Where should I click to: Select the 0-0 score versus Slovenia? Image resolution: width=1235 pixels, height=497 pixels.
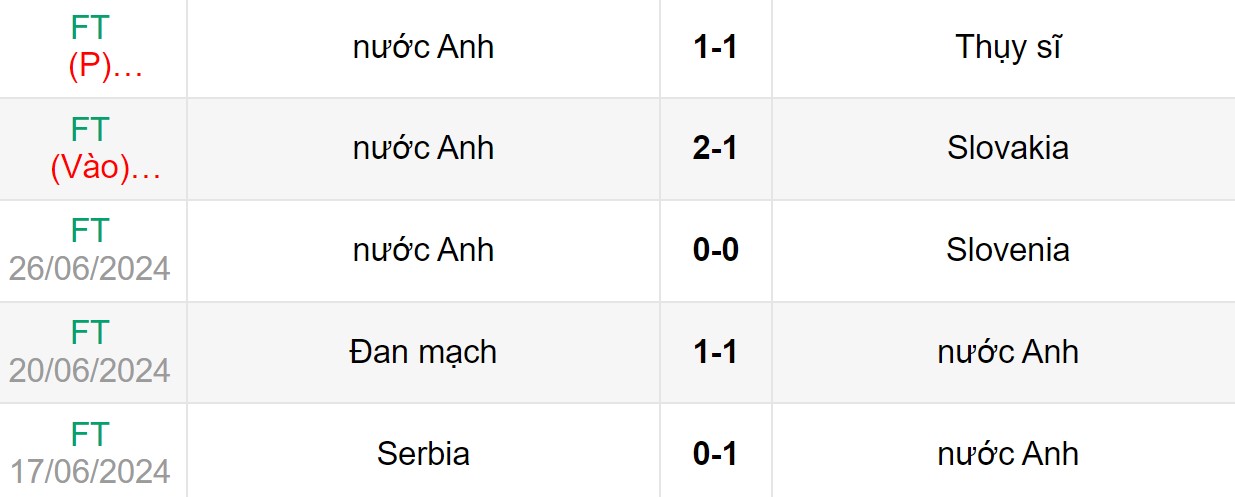coord(715,250)
